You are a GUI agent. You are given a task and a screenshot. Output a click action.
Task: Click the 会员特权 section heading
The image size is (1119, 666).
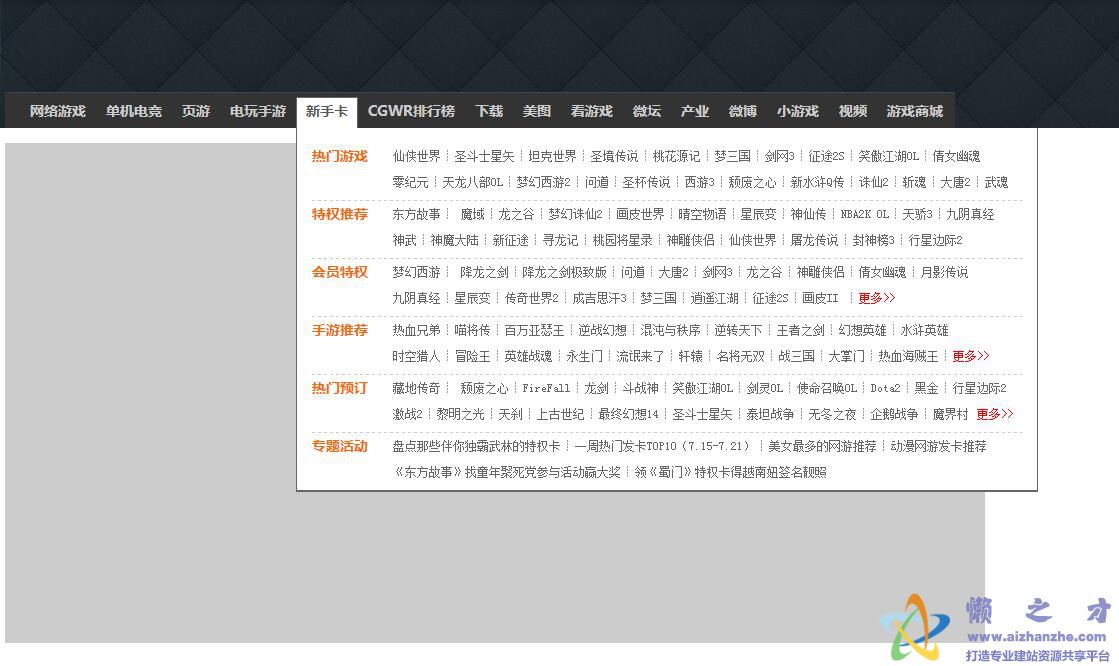[x=340, y=272]
